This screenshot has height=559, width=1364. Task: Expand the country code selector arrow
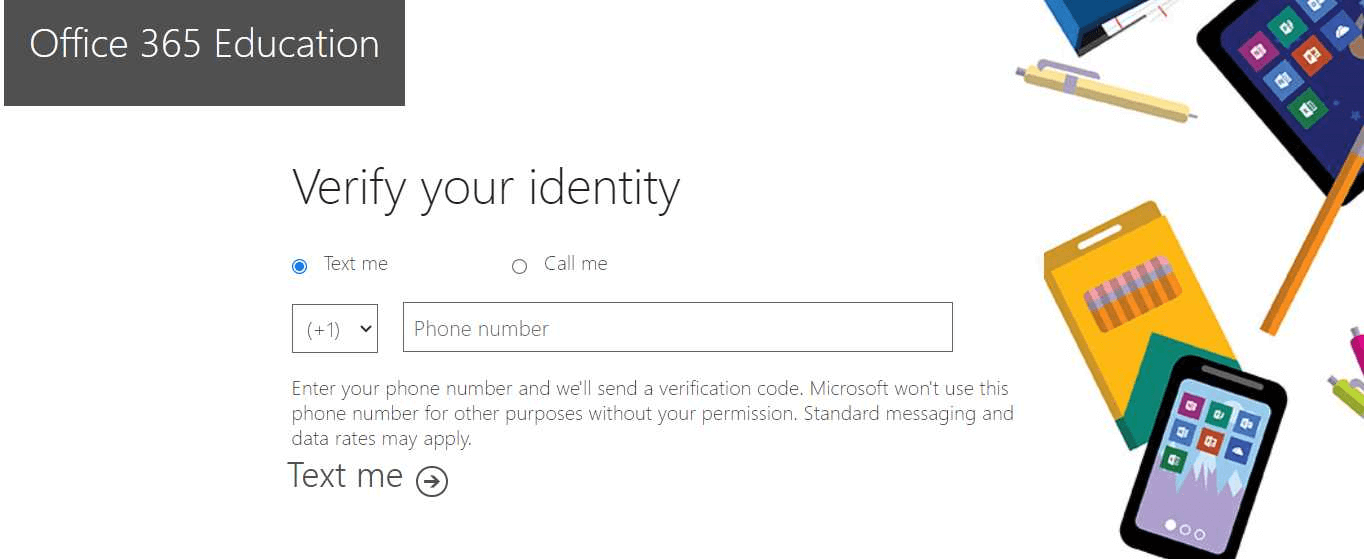[365, 328]
